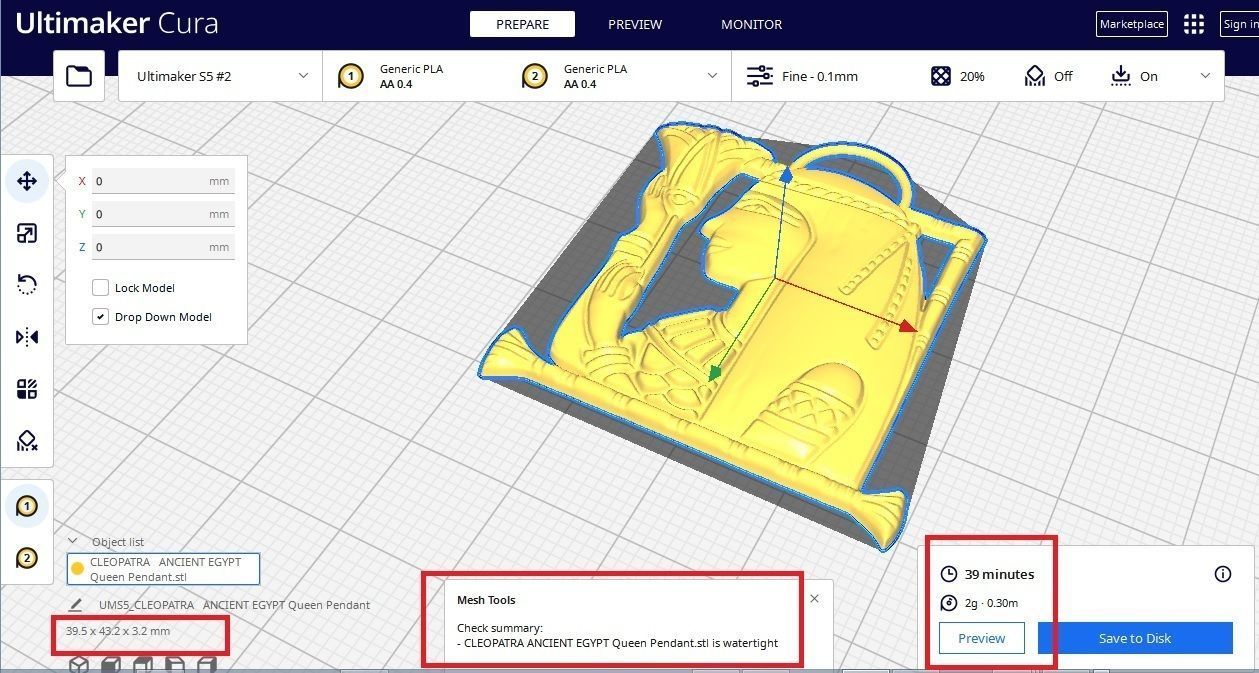This screenshot has height=673, width=1259.
Task: Switch to the MONITOR stage
Action: coord(752,24)
